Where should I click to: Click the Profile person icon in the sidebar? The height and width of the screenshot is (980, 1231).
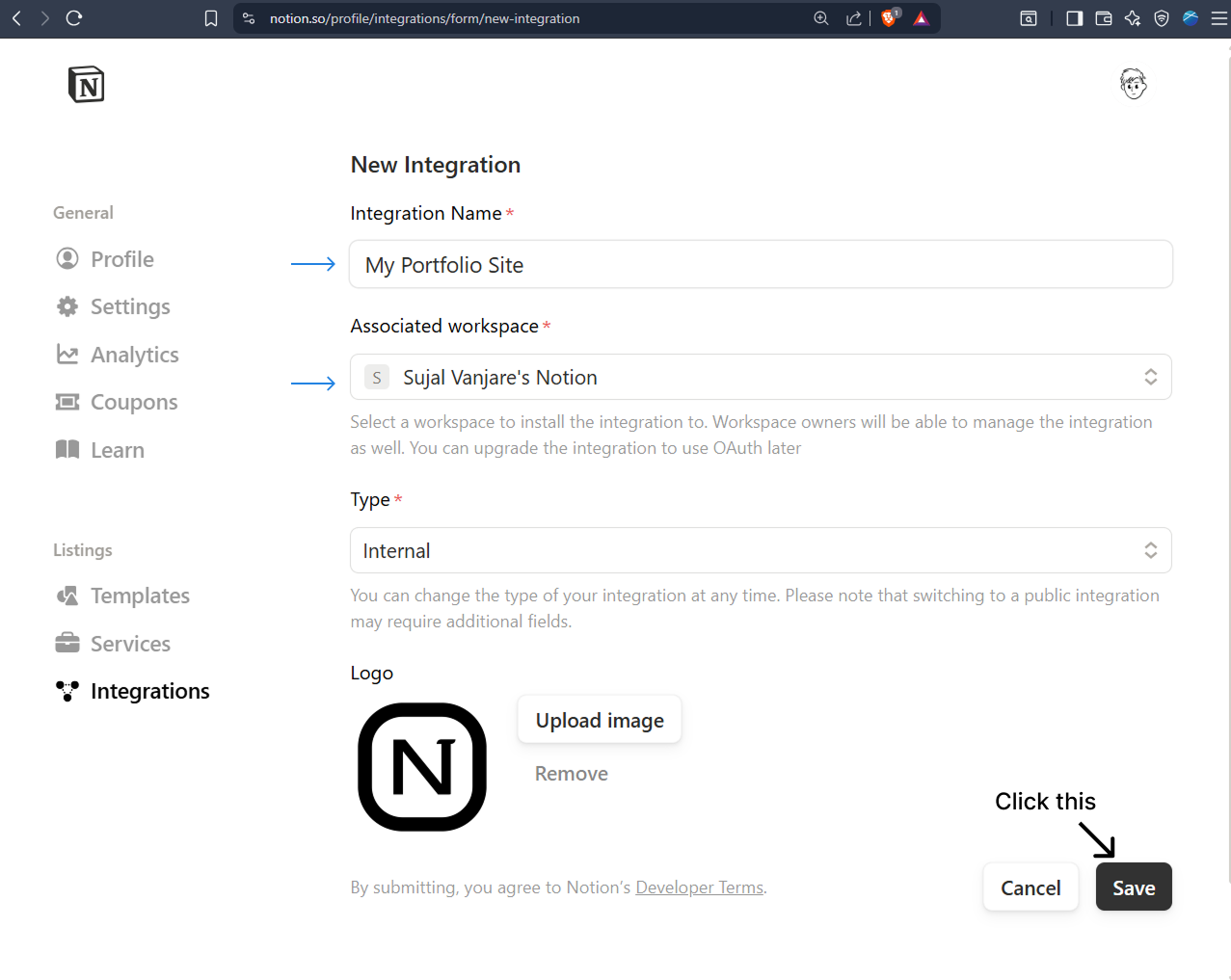(67, 258)
